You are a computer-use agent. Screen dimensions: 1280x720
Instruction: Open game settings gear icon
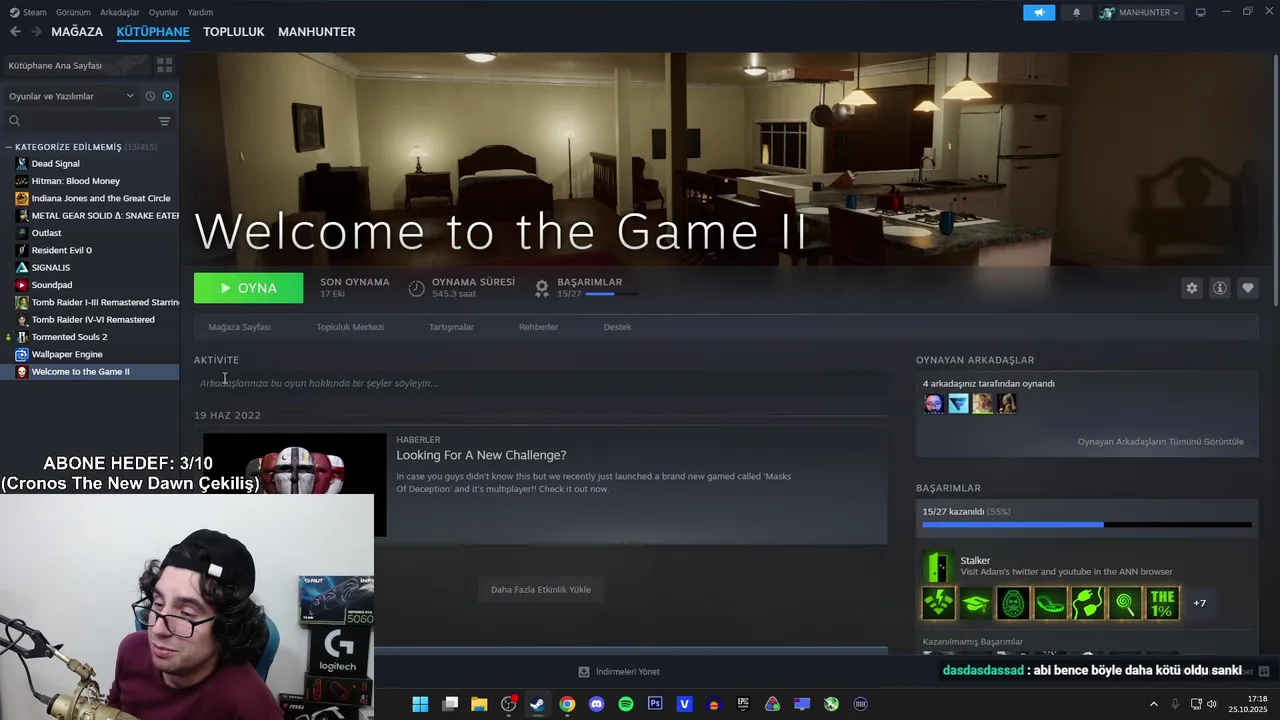pyautogui.click(x=1191, y=288)
